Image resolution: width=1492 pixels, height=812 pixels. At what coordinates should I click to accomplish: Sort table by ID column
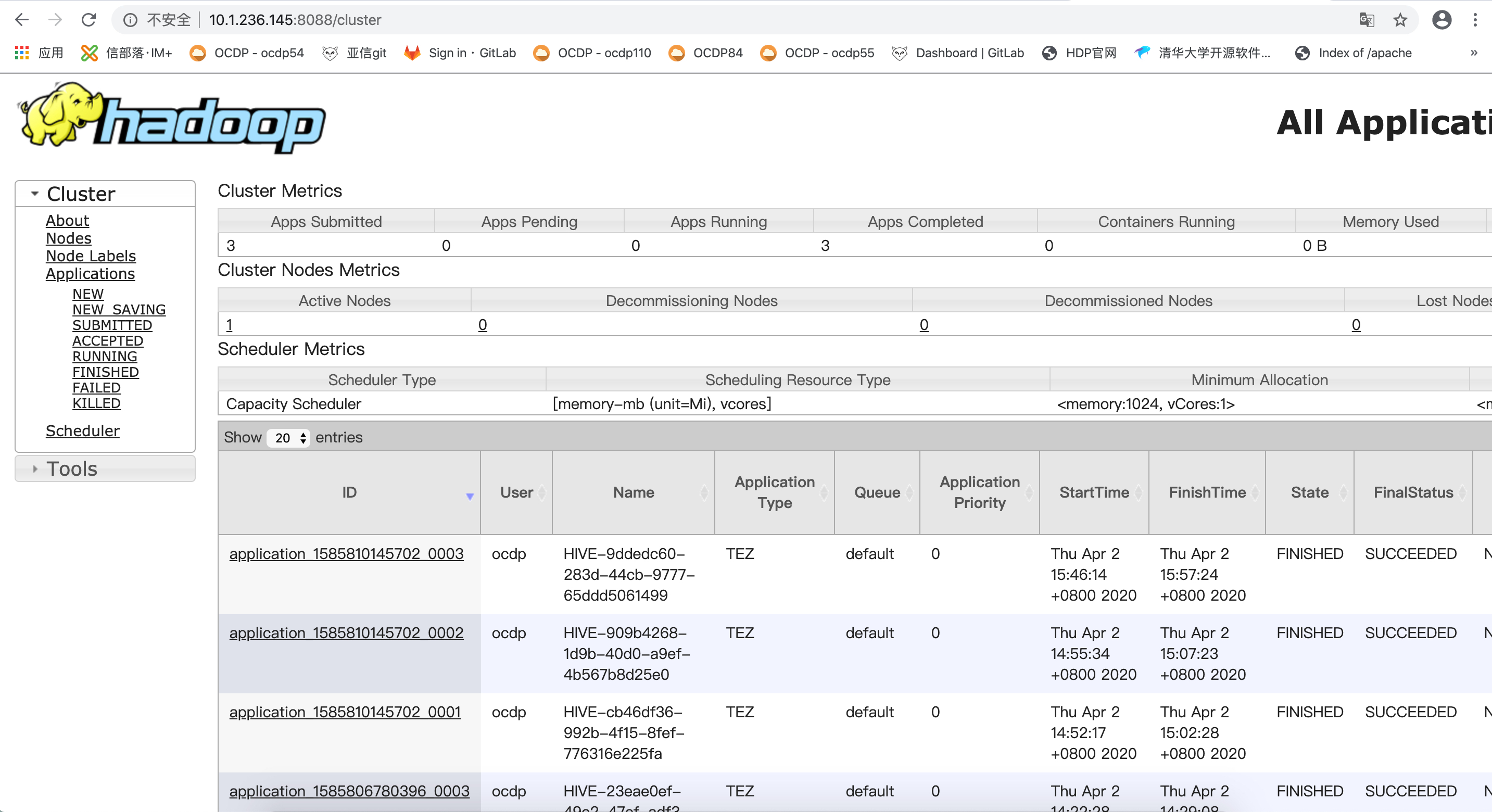coord(349,492)
